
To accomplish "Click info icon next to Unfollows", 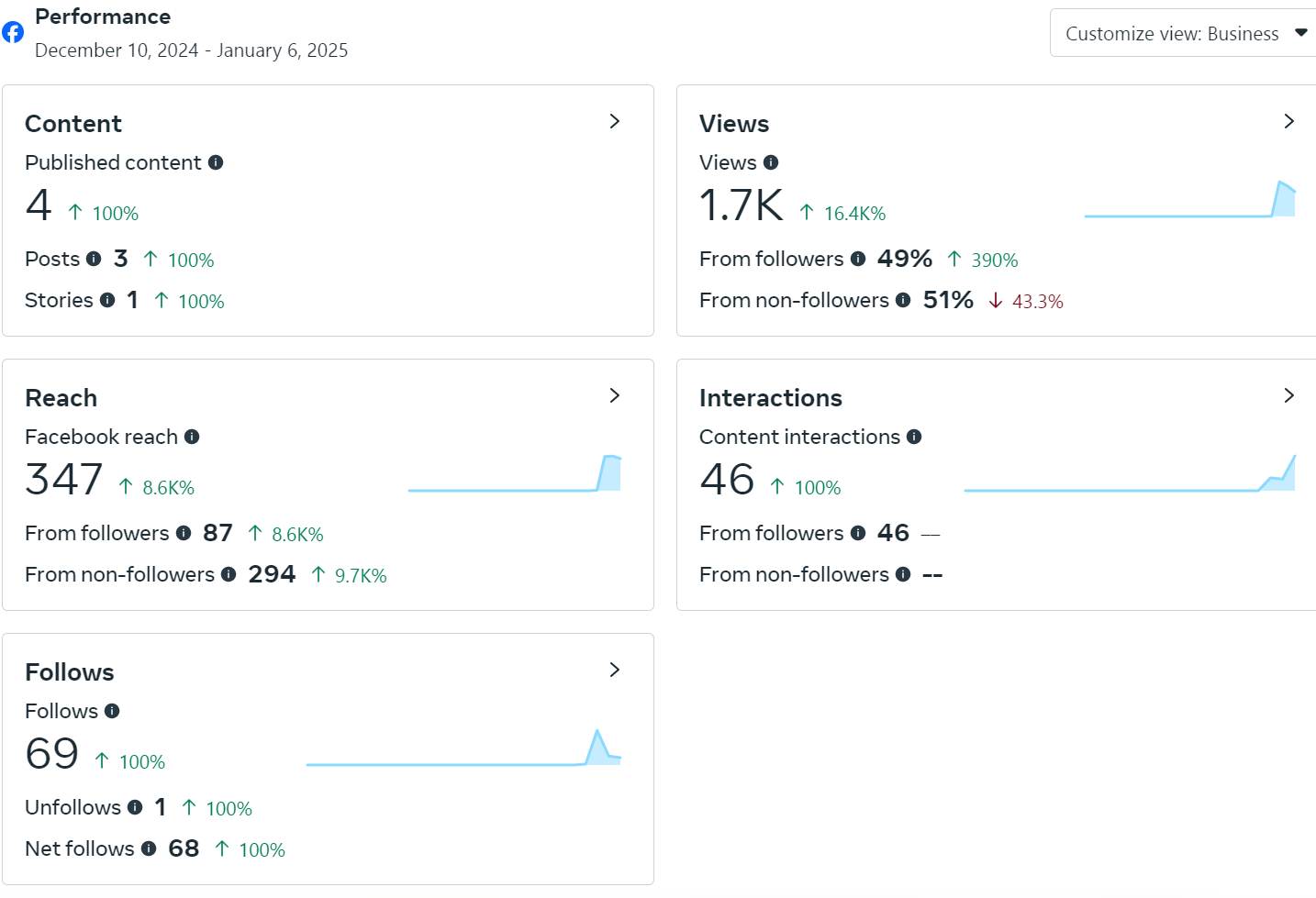I will (135, 807).
